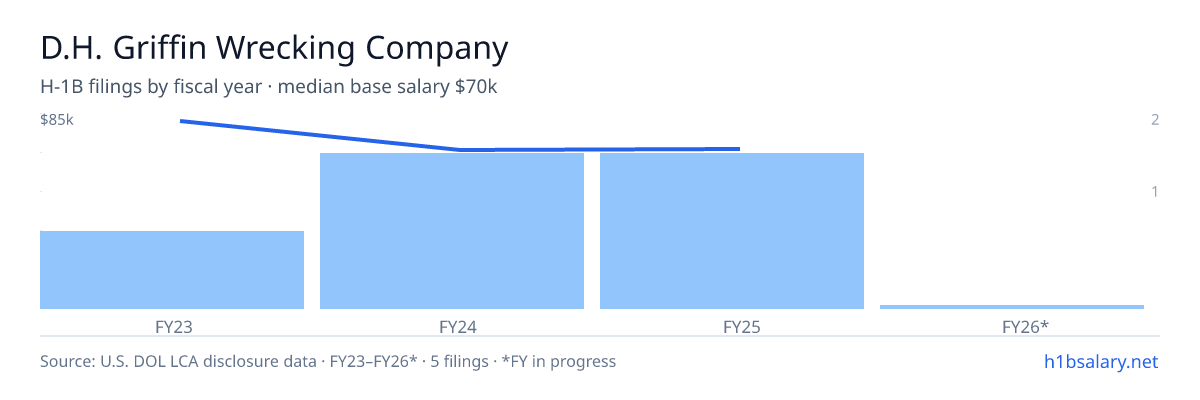The image size is (1200, 400).
Task: Click the salary line start above FY23
Action: pos(181,121)
